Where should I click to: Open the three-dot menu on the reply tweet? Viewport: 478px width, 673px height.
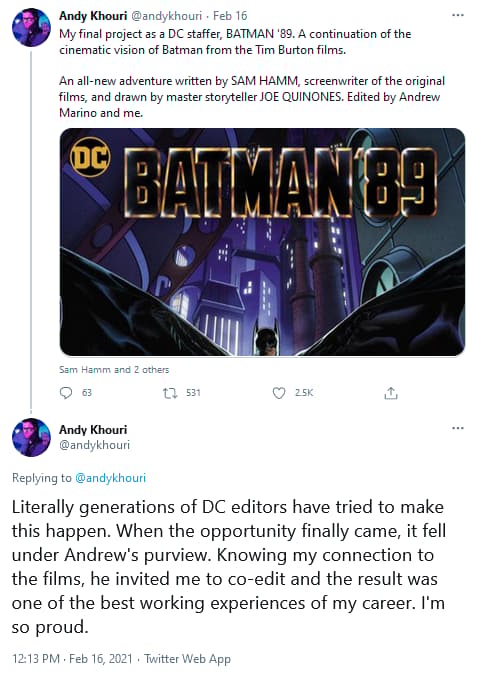[x=458, y=428]
